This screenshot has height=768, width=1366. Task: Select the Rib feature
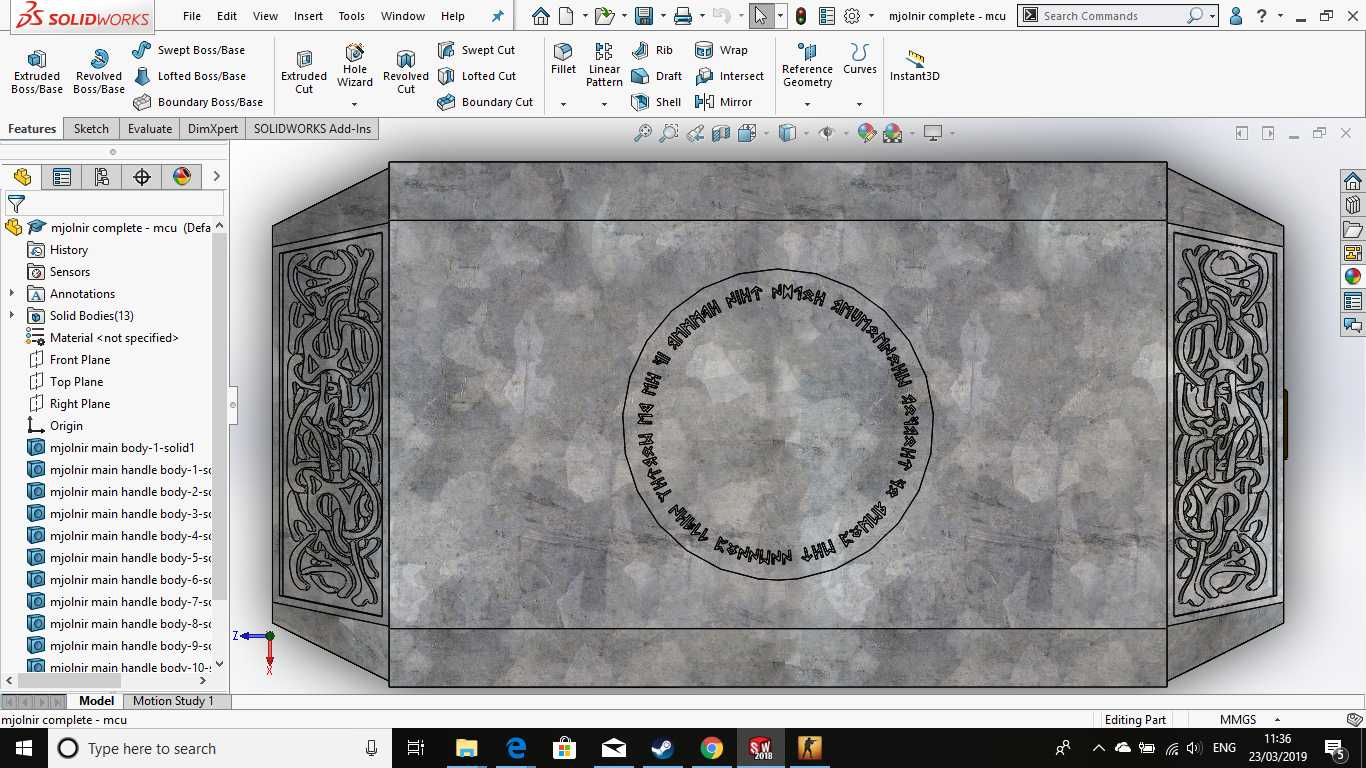pos(652,50)
